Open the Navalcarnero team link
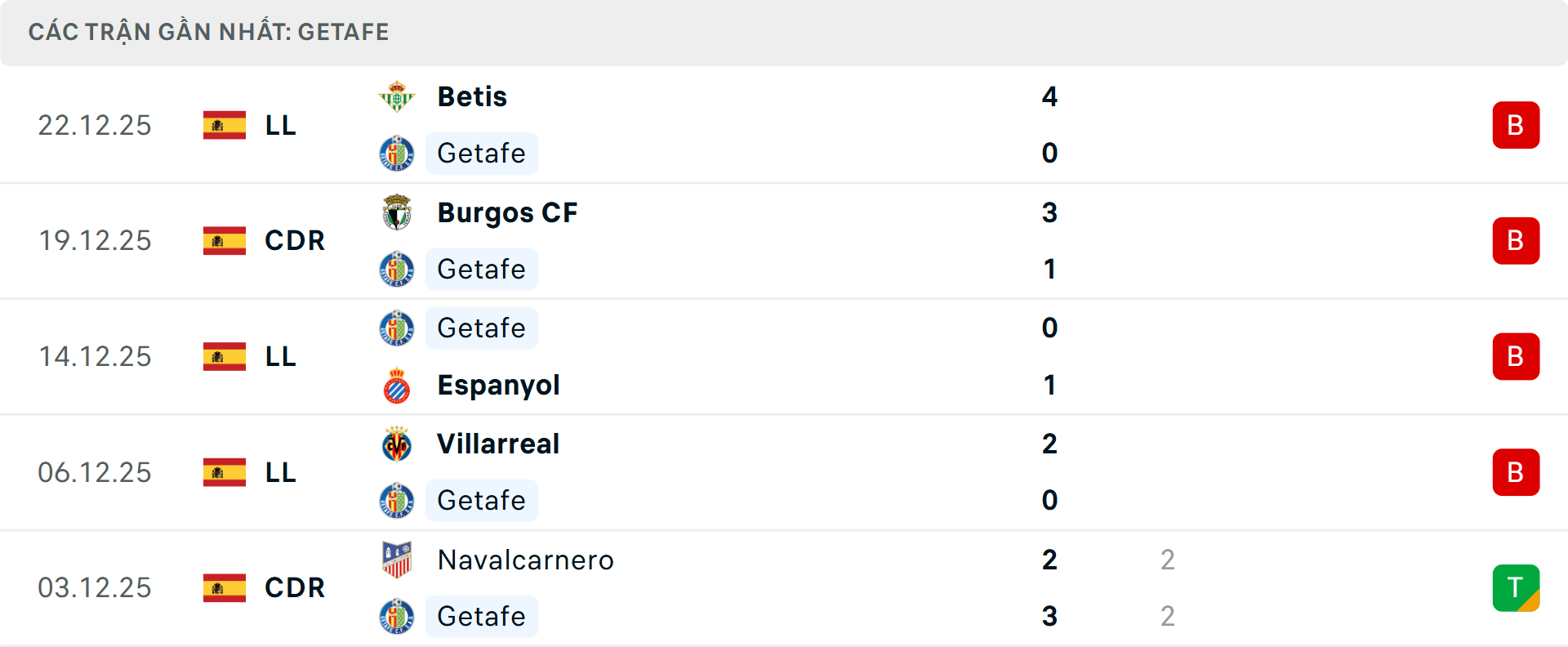 [525, 560]
